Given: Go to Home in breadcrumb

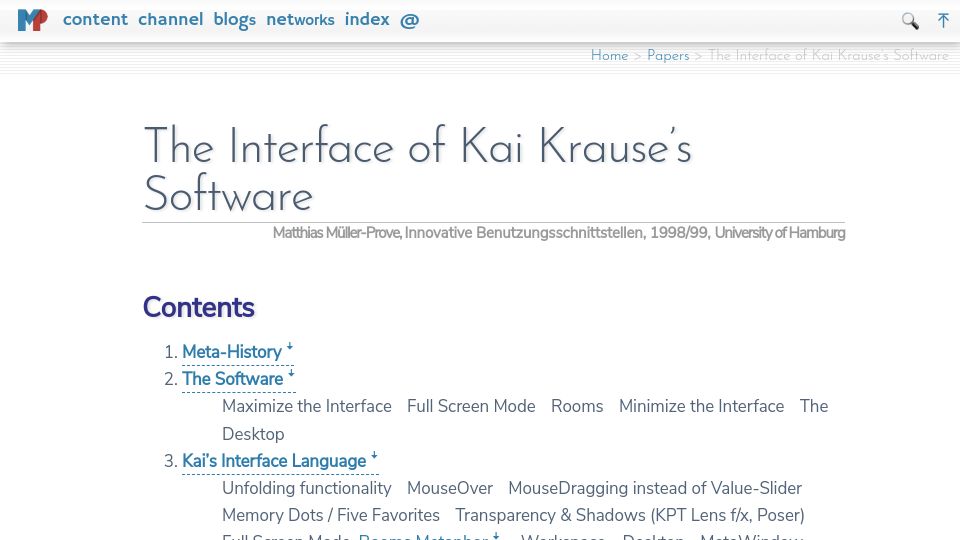Looking at the screenshot, I should [609, 55].
